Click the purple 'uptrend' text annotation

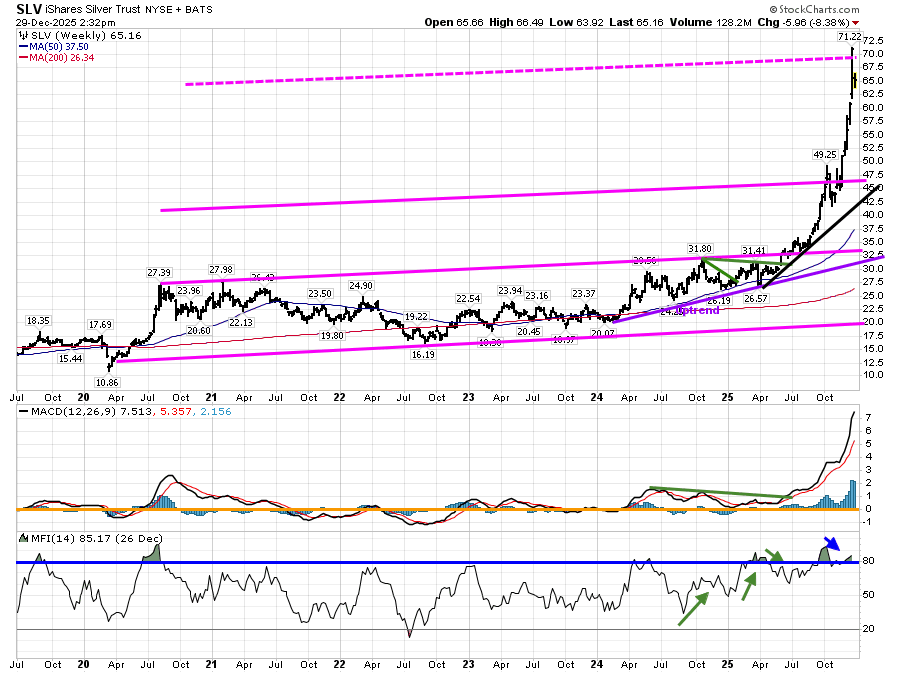700,311
